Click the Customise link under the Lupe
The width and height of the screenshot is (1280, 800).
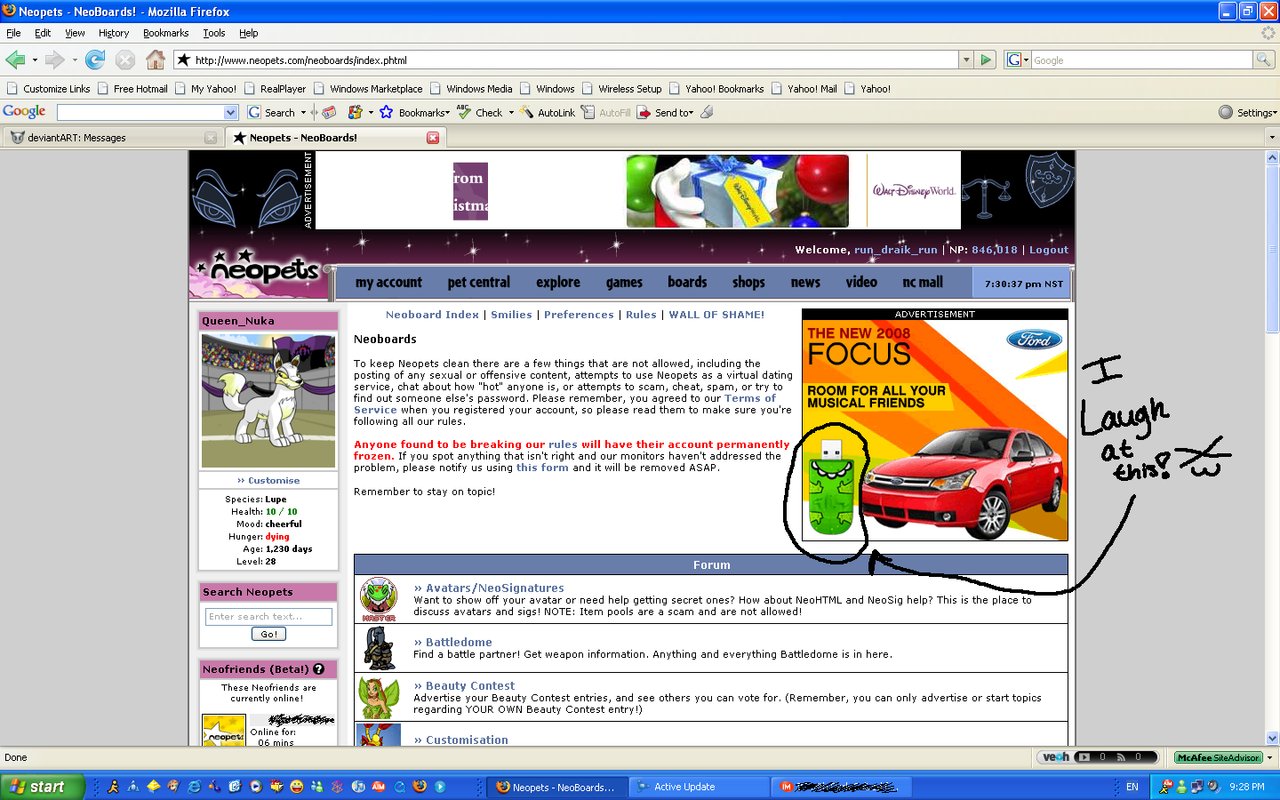pyautogui.click(x=268, y=480)
